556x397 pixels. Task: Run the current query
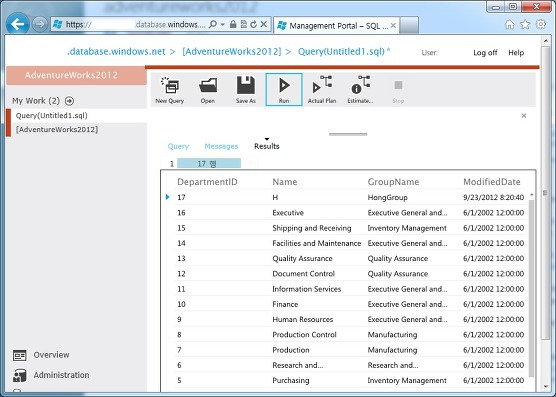tap(284, 89)
